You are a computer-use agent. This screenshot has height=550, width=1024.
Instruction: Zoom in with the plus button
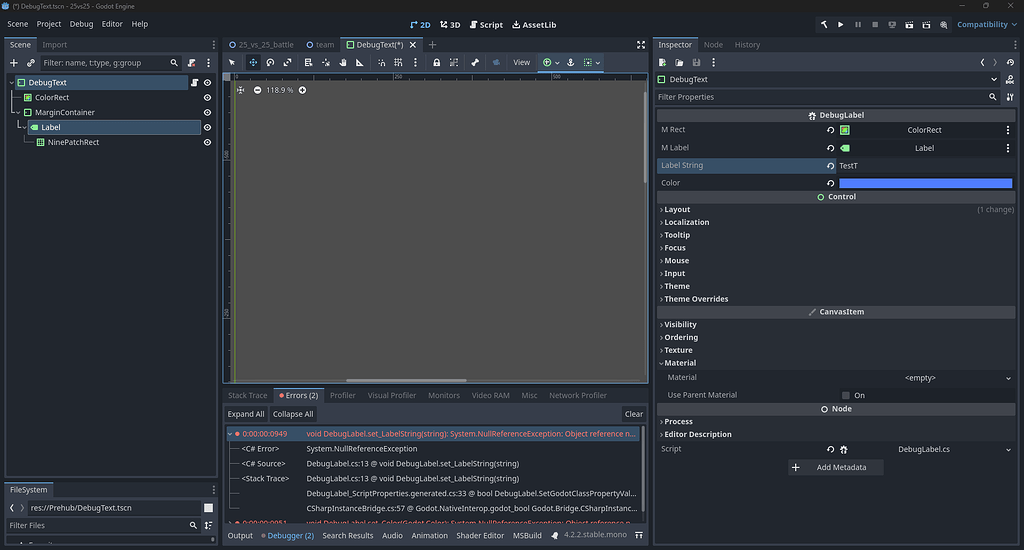(x=302, y=90)
